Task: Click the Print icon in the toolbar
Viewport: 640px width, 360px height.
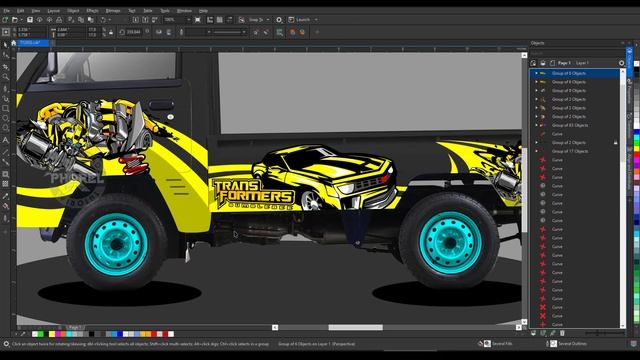Action: [59, 20]
